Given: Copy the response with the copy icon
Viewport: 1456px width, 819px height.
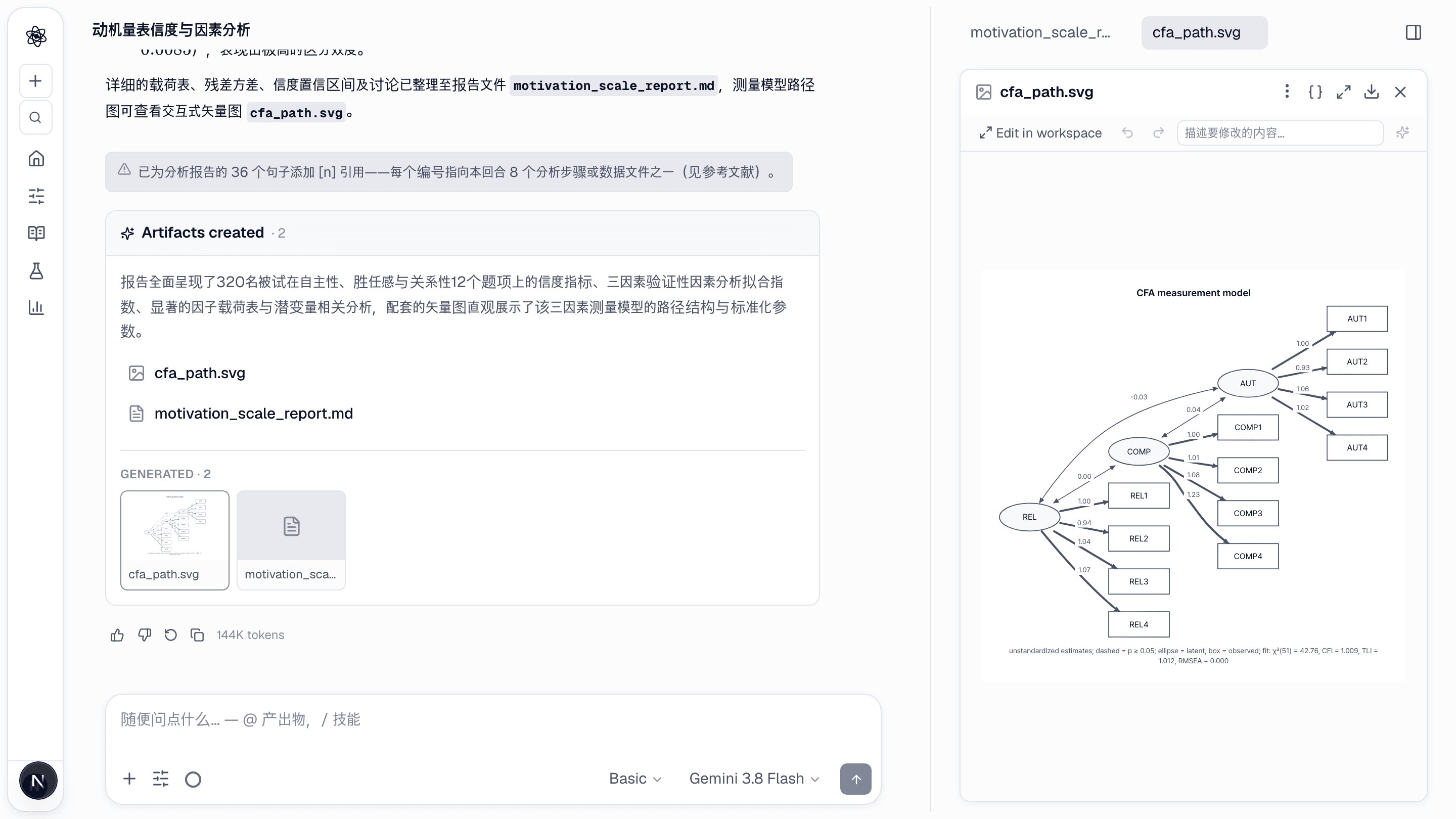Looking at the screenshot, I should (x=197, y=635).
